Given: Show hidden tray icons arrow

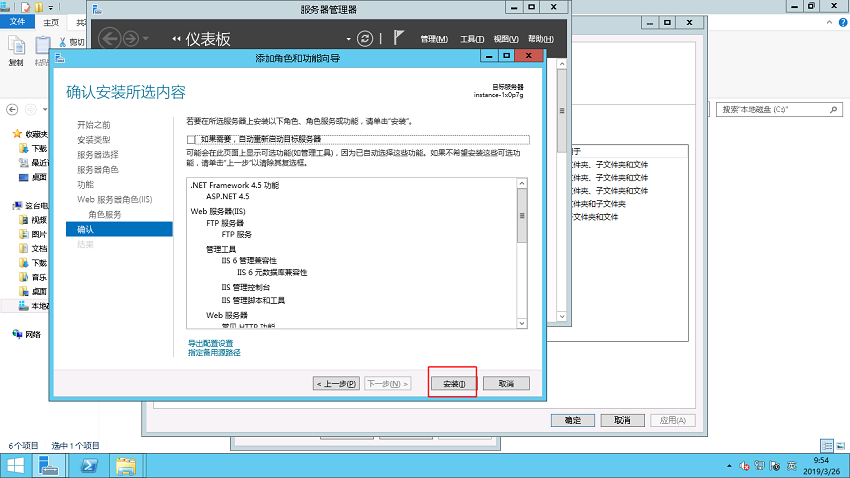Looking at the screenshot, I should pyautogui.click(x=729, y=466).
